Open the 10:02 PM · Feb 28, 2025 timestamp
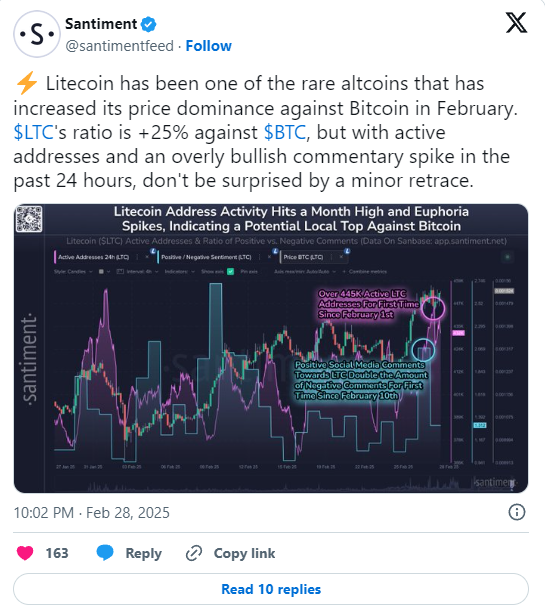 click(92, 512)
